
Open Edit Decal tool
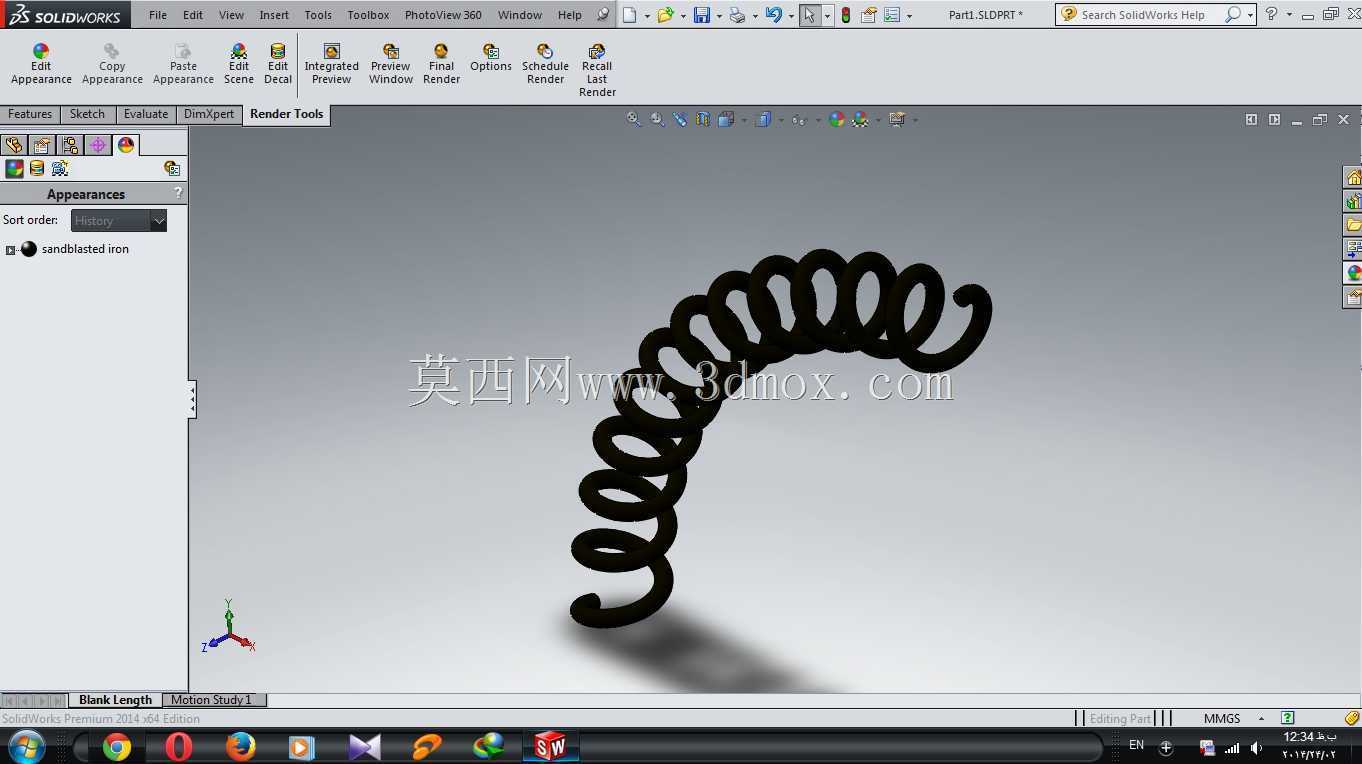point(278,65)
